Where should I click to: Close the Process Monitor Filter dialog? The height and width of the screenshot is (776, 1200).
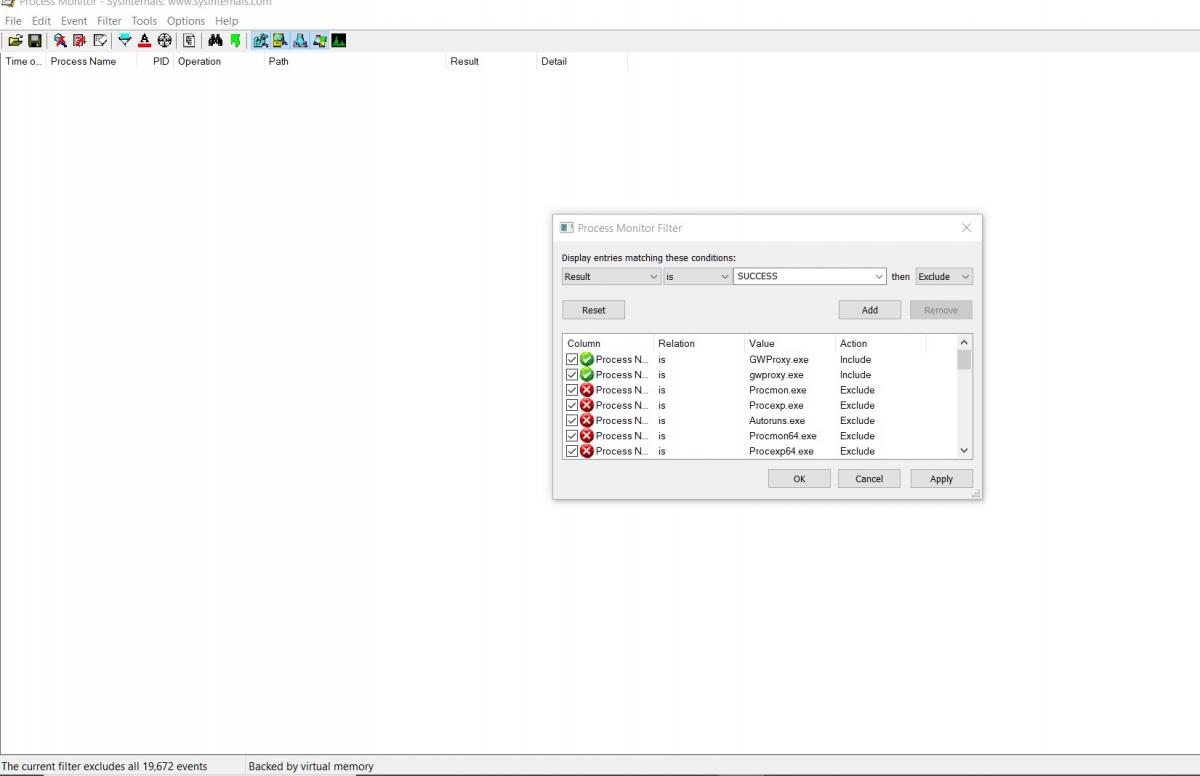pyautogui.click(x=966, y=228)
